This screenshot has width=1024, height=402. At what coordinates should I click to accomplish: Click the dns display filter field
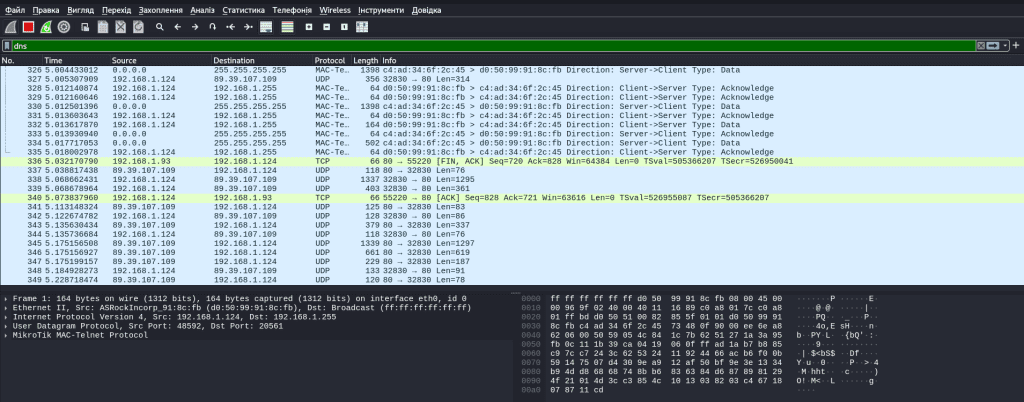(x=493, y=46)
